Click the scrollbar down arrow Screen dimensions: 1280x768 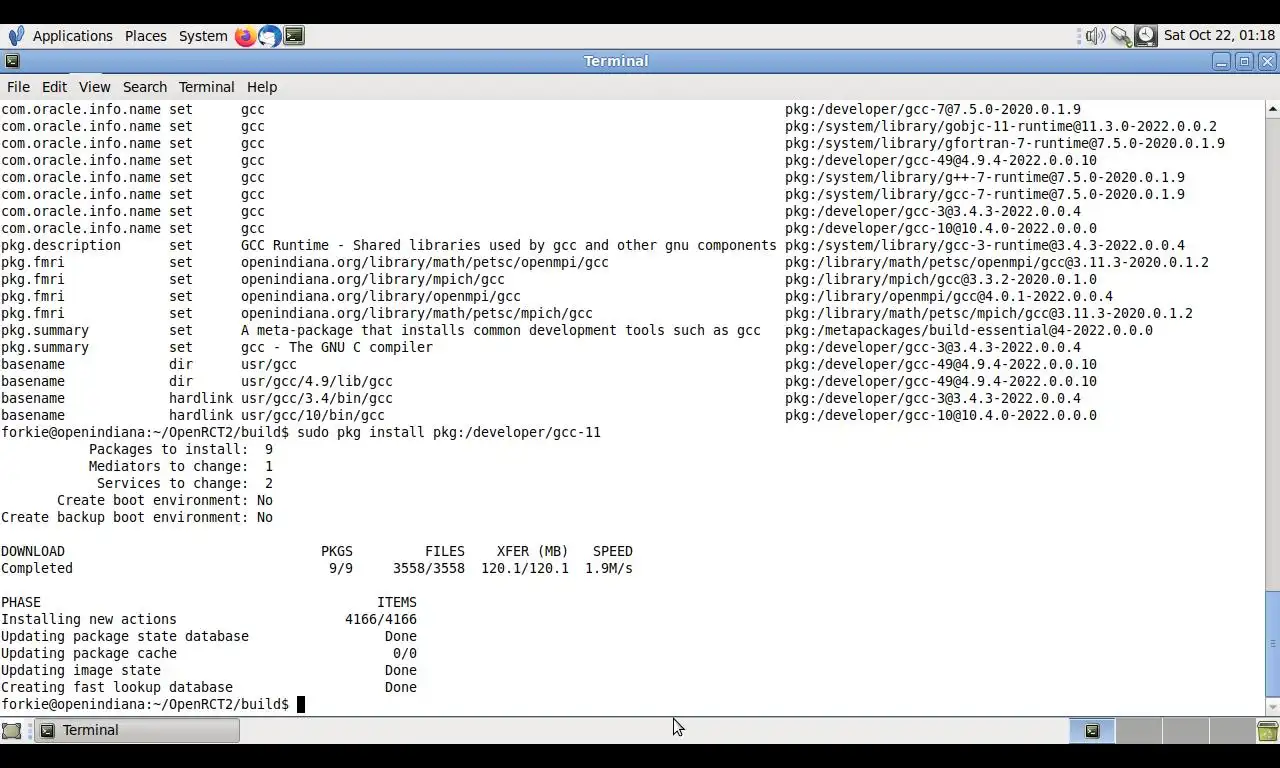tap(1272, 708)
